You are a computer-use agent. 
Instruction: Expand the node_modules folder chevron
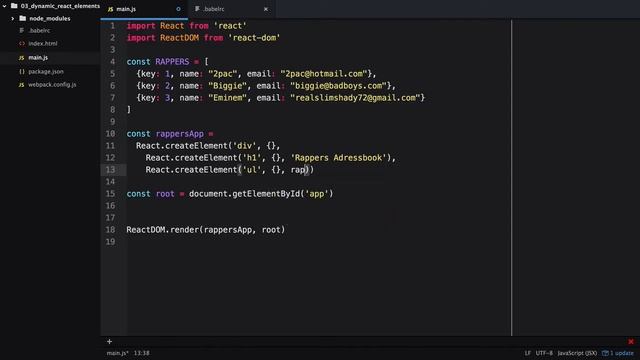coord(13,18)
